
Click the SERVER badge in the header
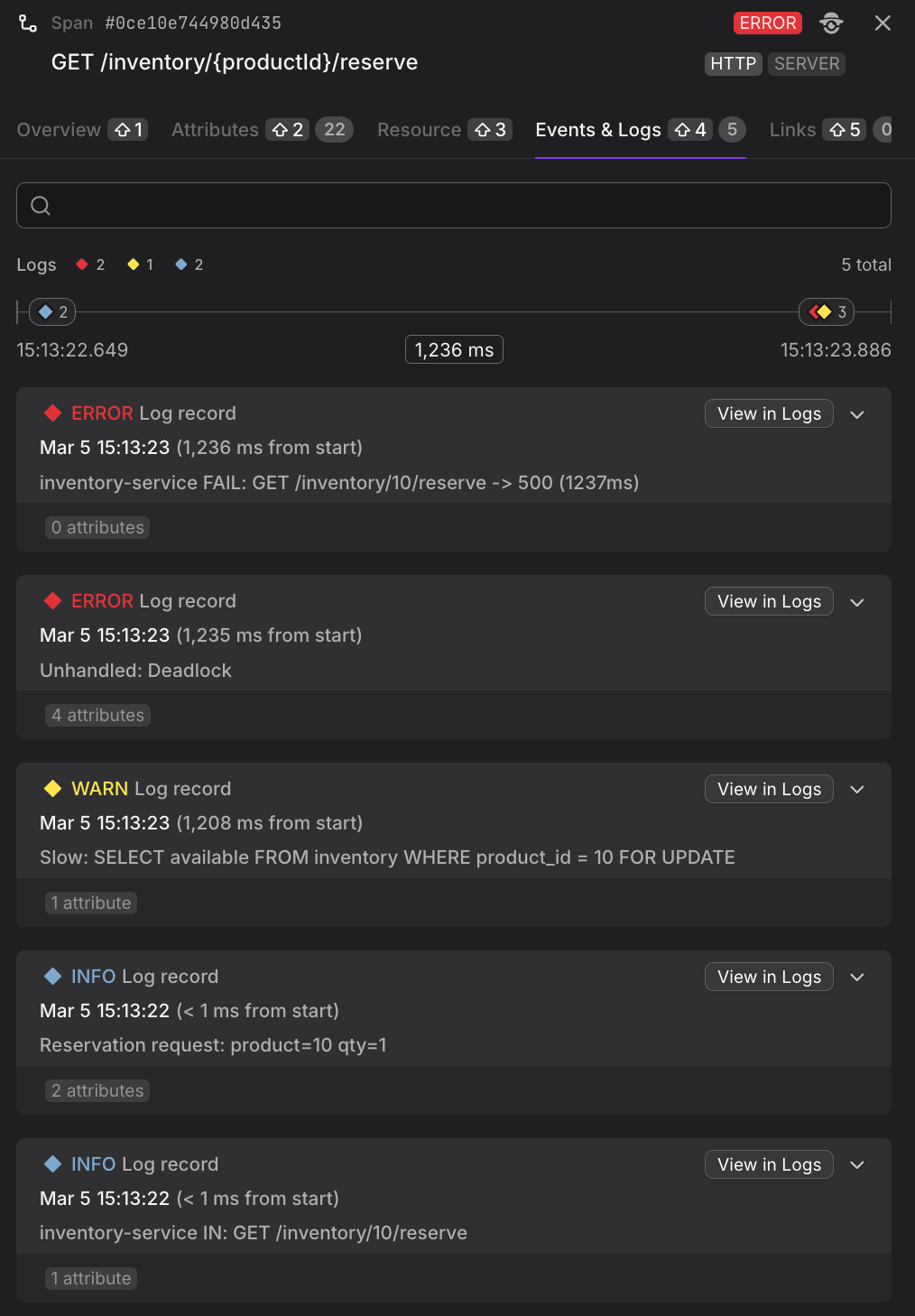[806, 63]
